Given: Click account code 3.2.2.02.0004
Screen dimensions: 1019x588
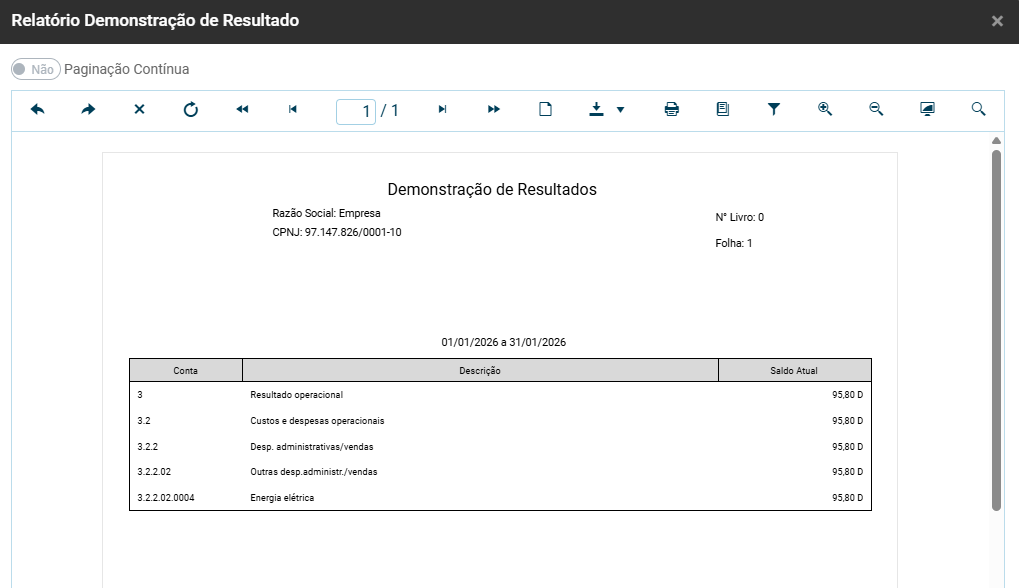Looking at the screenshot, I should coord(166,498).
